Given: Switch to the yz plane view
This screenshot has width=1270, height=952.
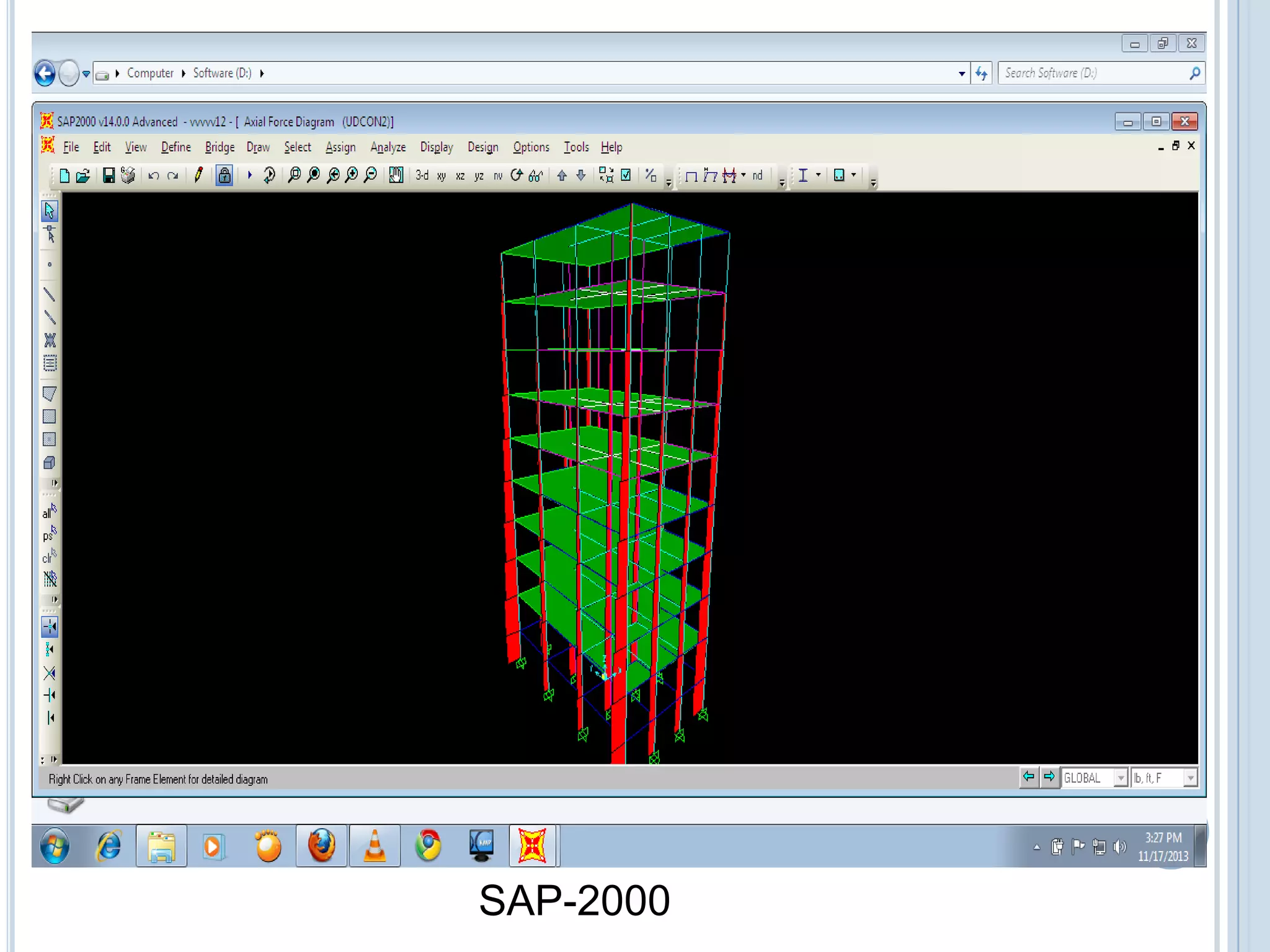Looking at the screenshot, I should (x=479, y=176).
